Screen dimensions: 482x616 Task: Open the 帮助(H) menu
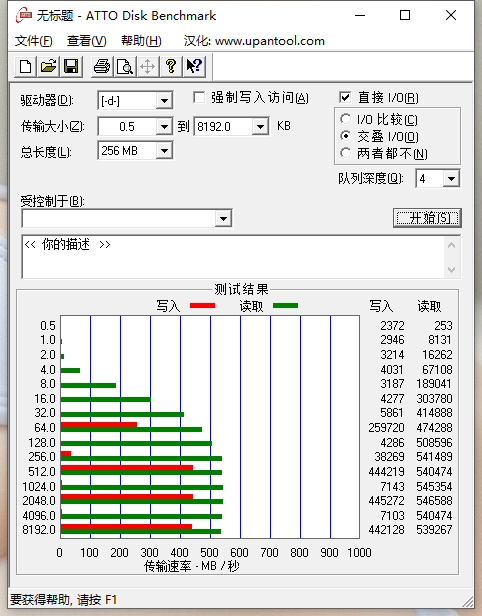pyautogui.click(x=141, y=41)
